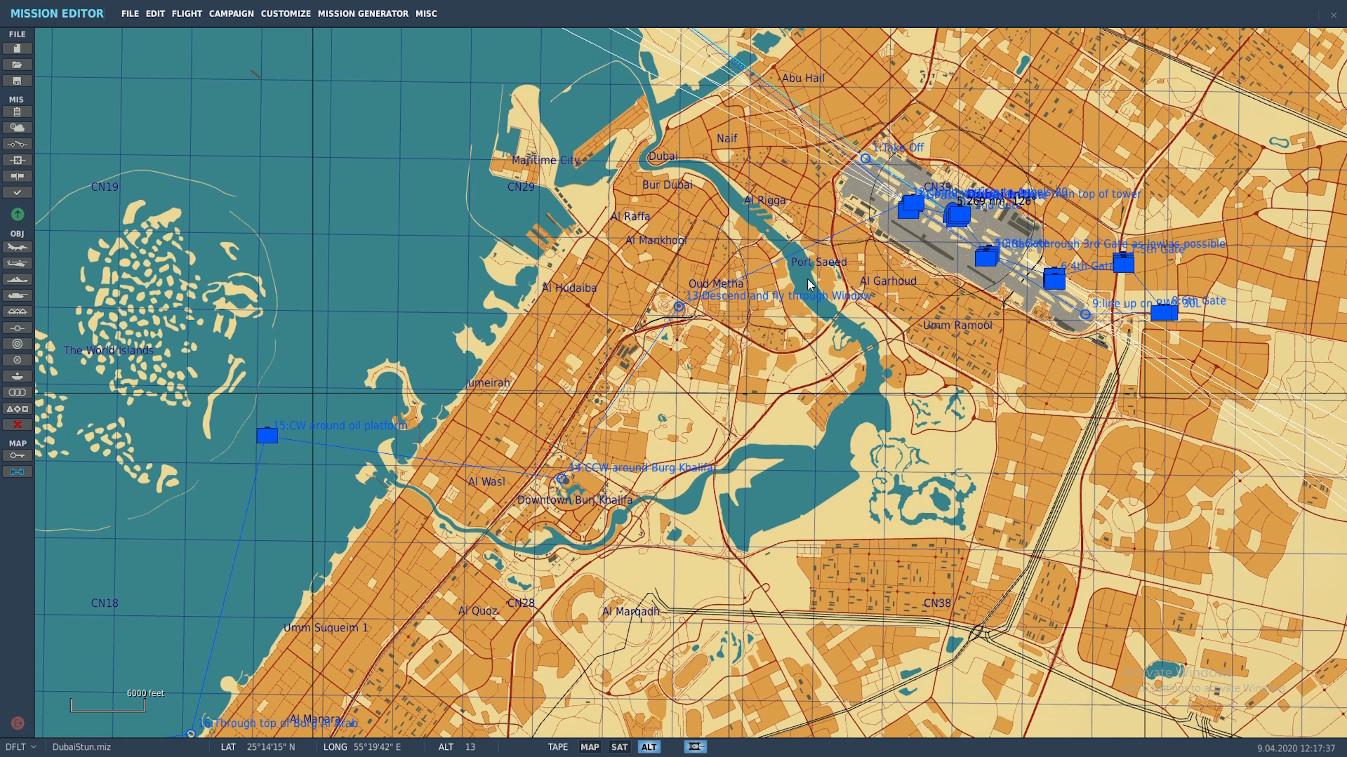Switch map view to MAP mode
This screenshot has width=1347, height=757.
click(x=590, y=747)
